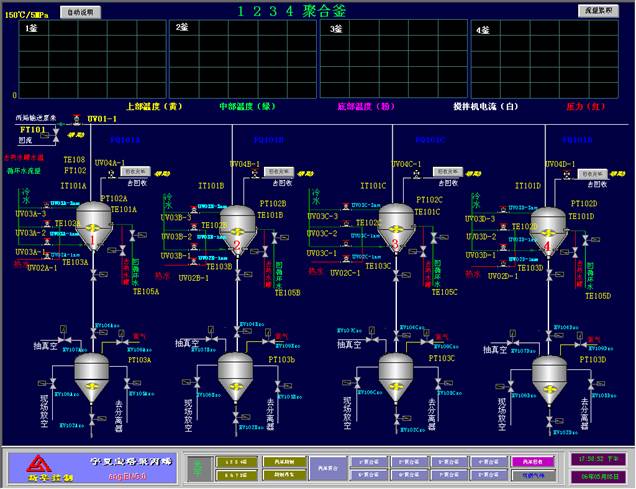636x489 pixels.
Task: Open the gray button below the magenta button
Action: click(x=533, y=475)
